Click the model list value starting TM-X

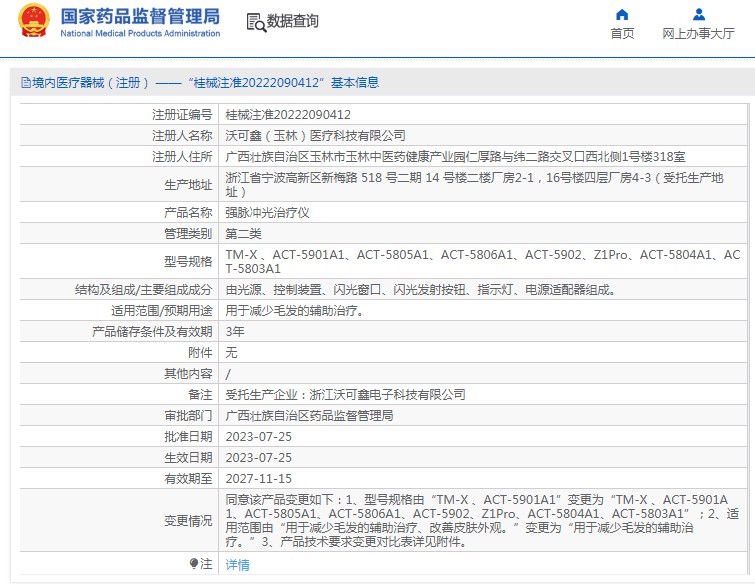[483, 261]
